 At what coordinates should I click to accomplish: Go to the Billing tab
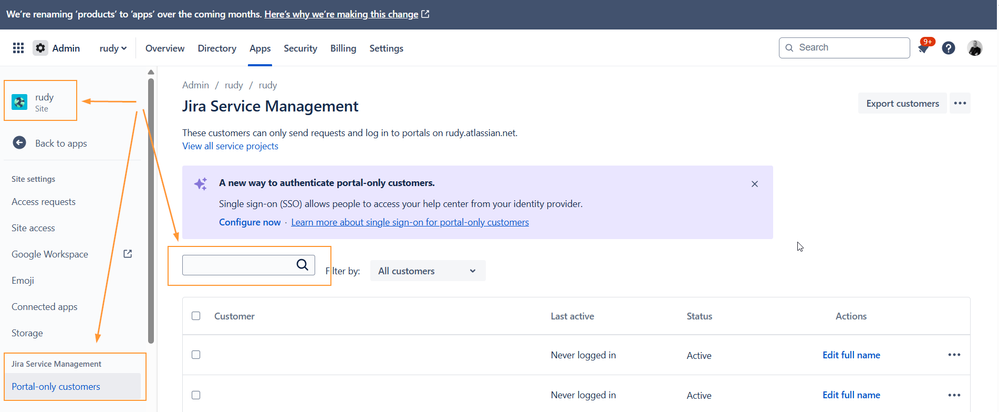coord(343,48)
